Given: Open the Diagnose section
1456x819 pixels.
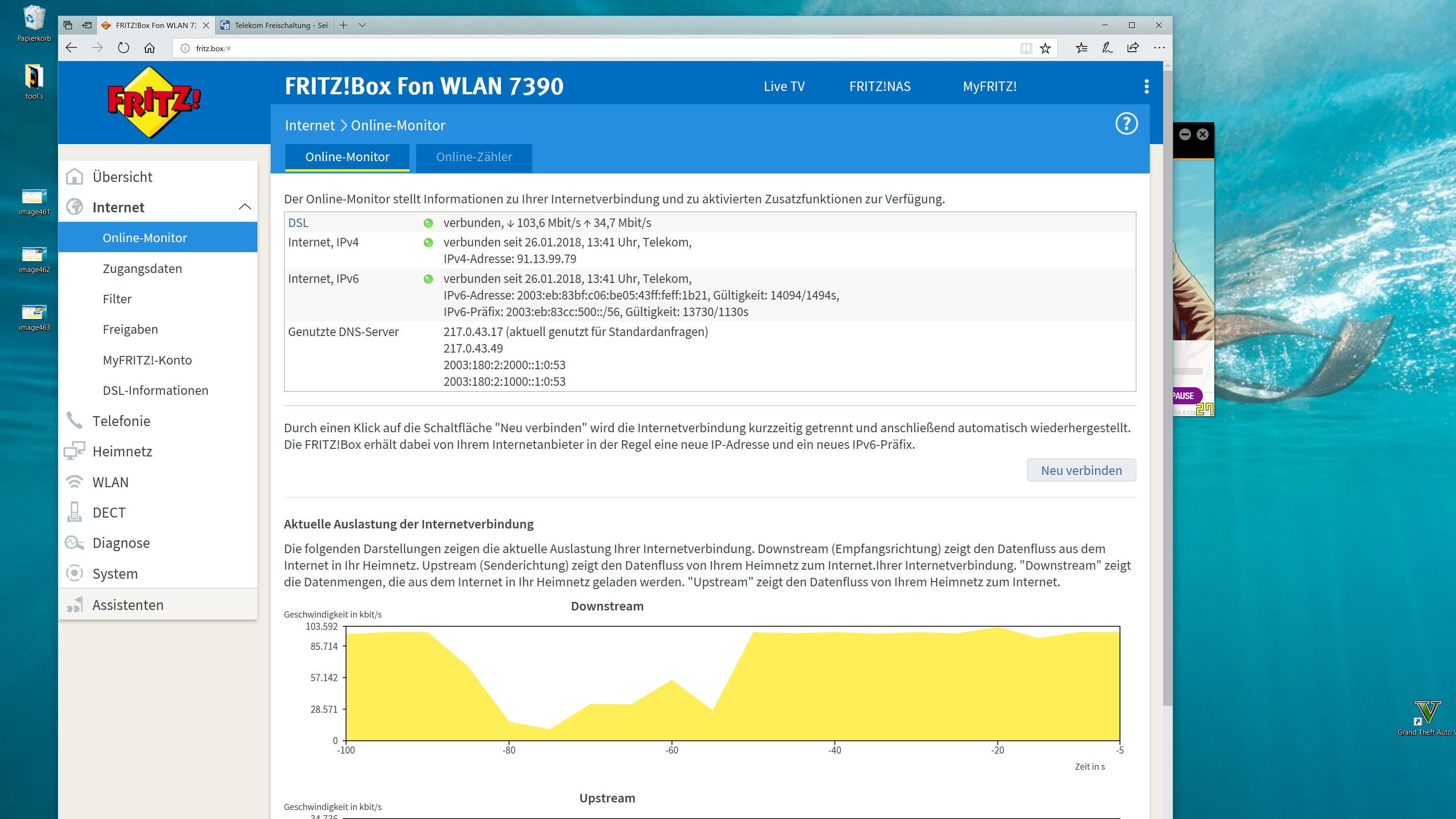Looking at the screenshot, I should 121,543.
